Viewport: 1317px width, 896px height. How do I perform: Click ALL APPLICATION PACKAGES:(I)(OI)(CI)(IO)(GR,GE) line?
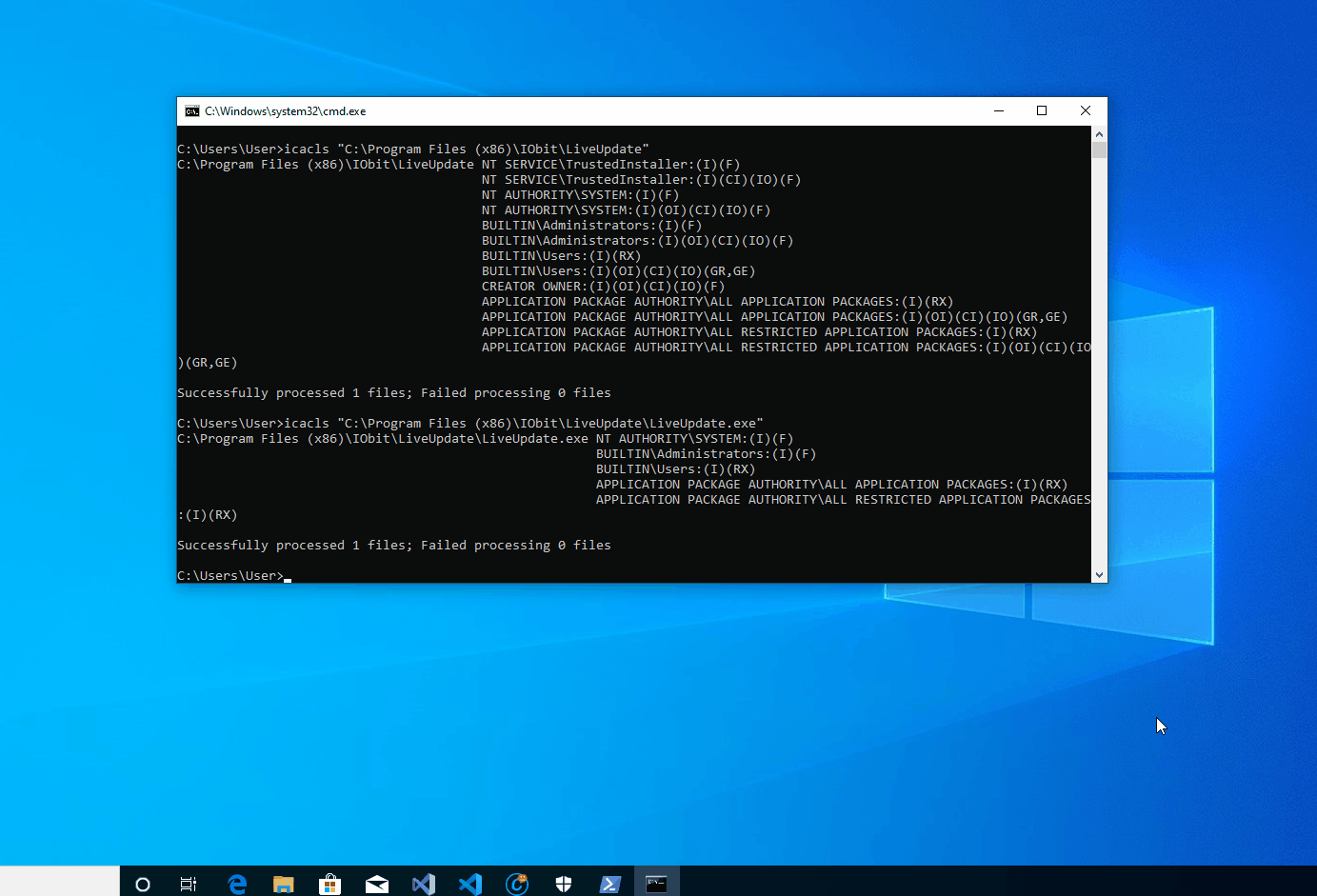(774, 317)
